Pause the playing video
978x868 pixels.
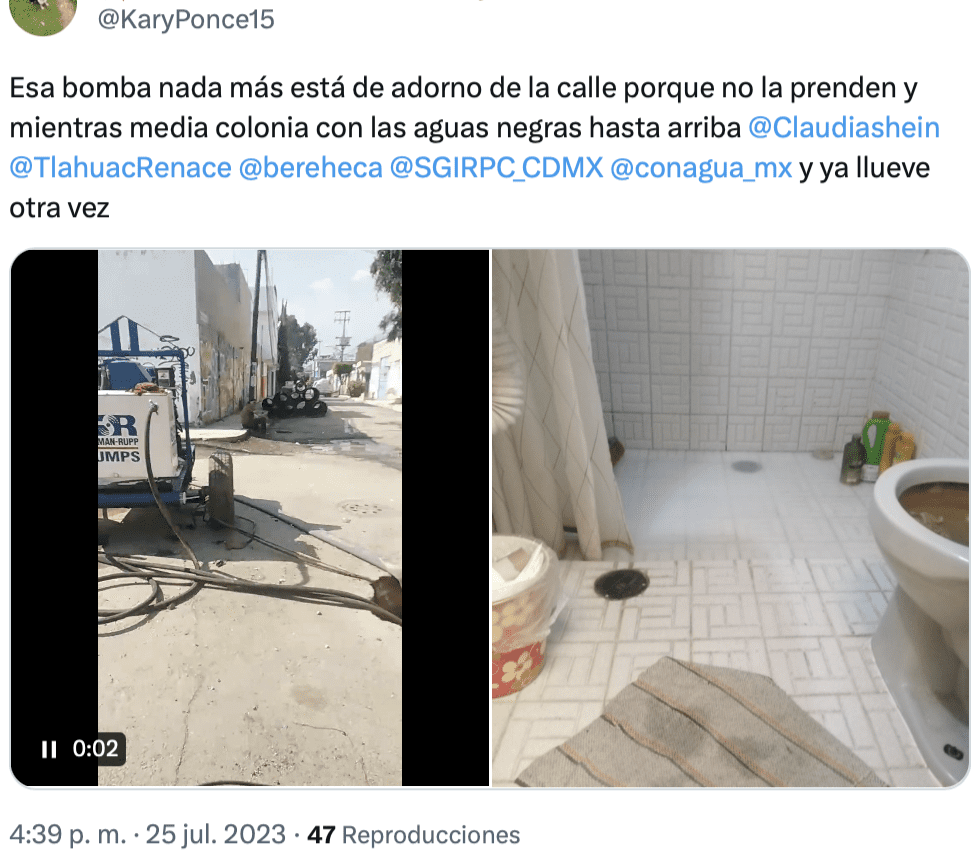[x=49, y=749]
